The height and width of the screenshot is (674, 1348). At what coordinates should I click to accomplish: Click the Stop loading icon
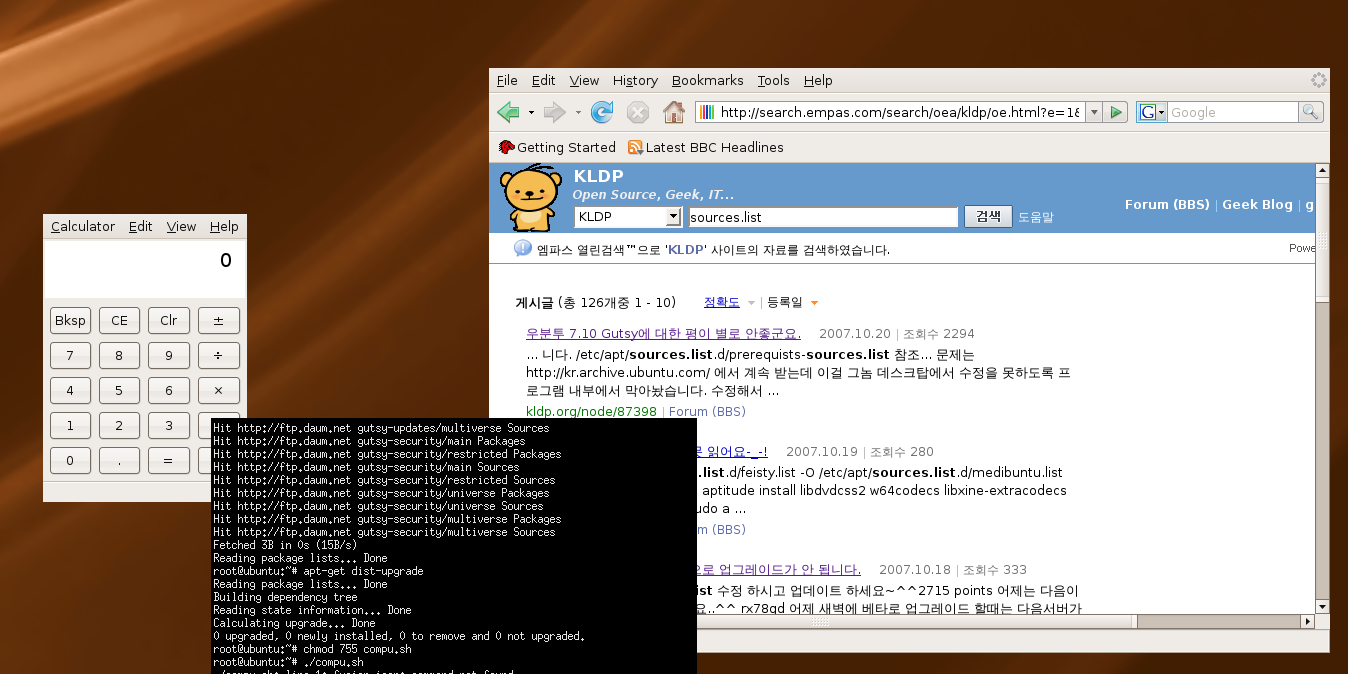point(638,112)
